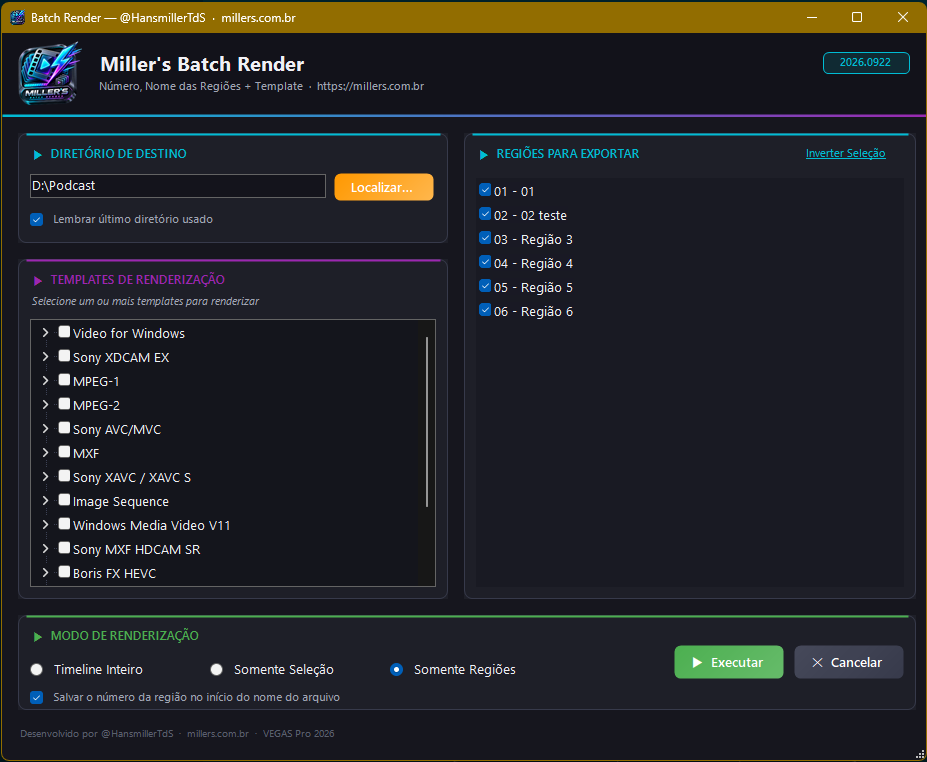The width and height of the screenshot is (927, 762).
Task: Click the Inverter Seleção link
Action: pyautogui.click(x=845, y=154)
